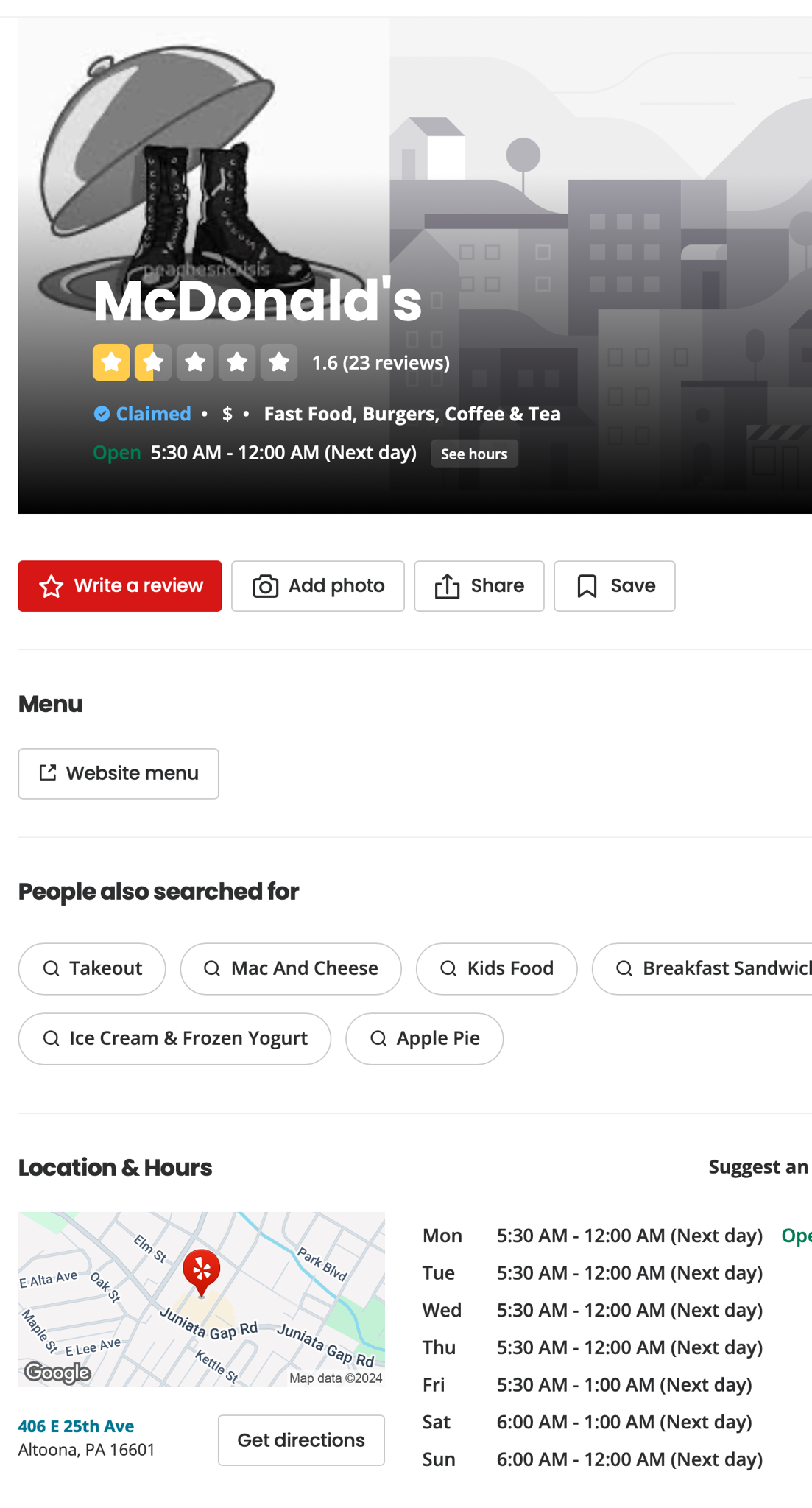Click magnifier icon in Breakfast Sandwich chip
The image size is (812, 1508).
click(x=624, y=969)
